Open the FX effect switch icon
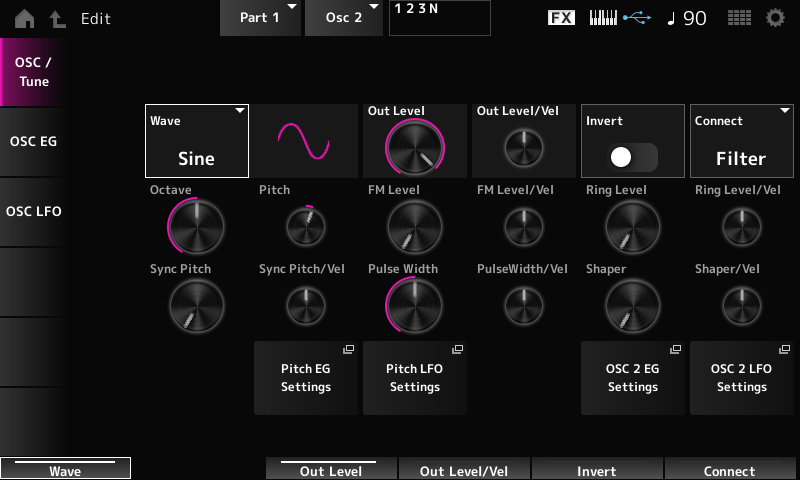The width and height of the screenshot is (800, 480). tap(562, 18)
